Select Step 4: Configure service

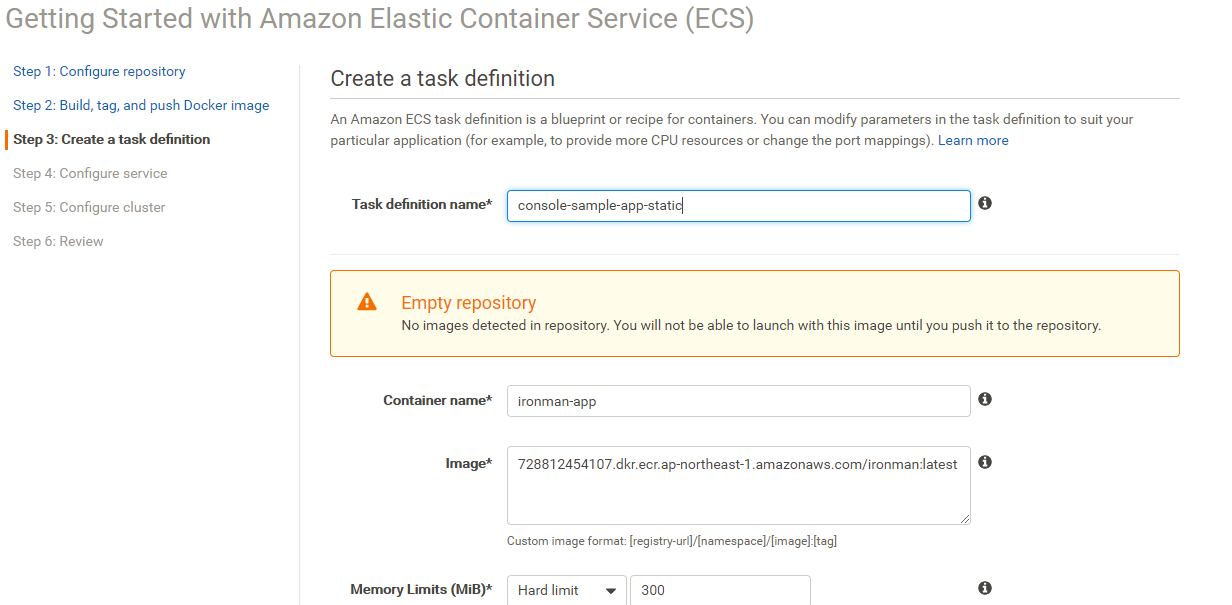click(x=90, y=174)
